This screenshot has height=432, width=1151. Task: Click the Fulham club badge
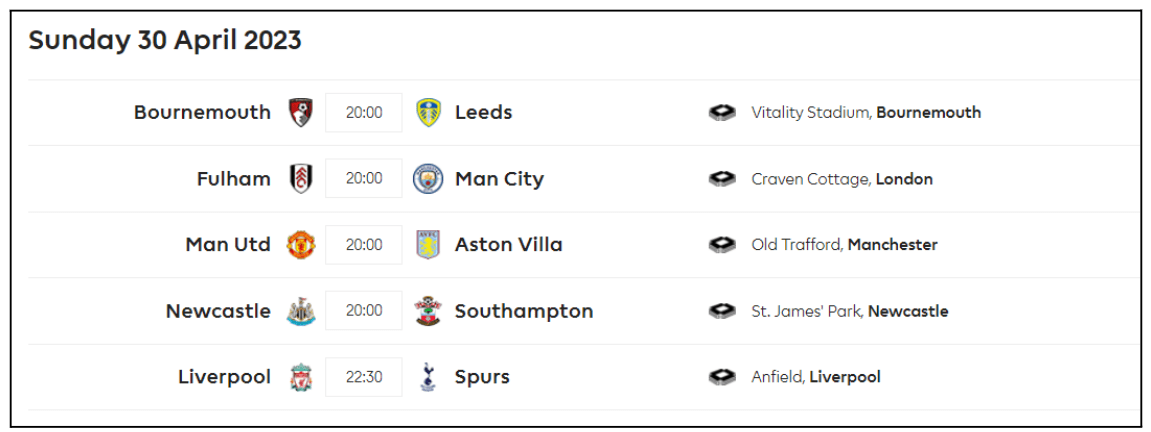300,179
